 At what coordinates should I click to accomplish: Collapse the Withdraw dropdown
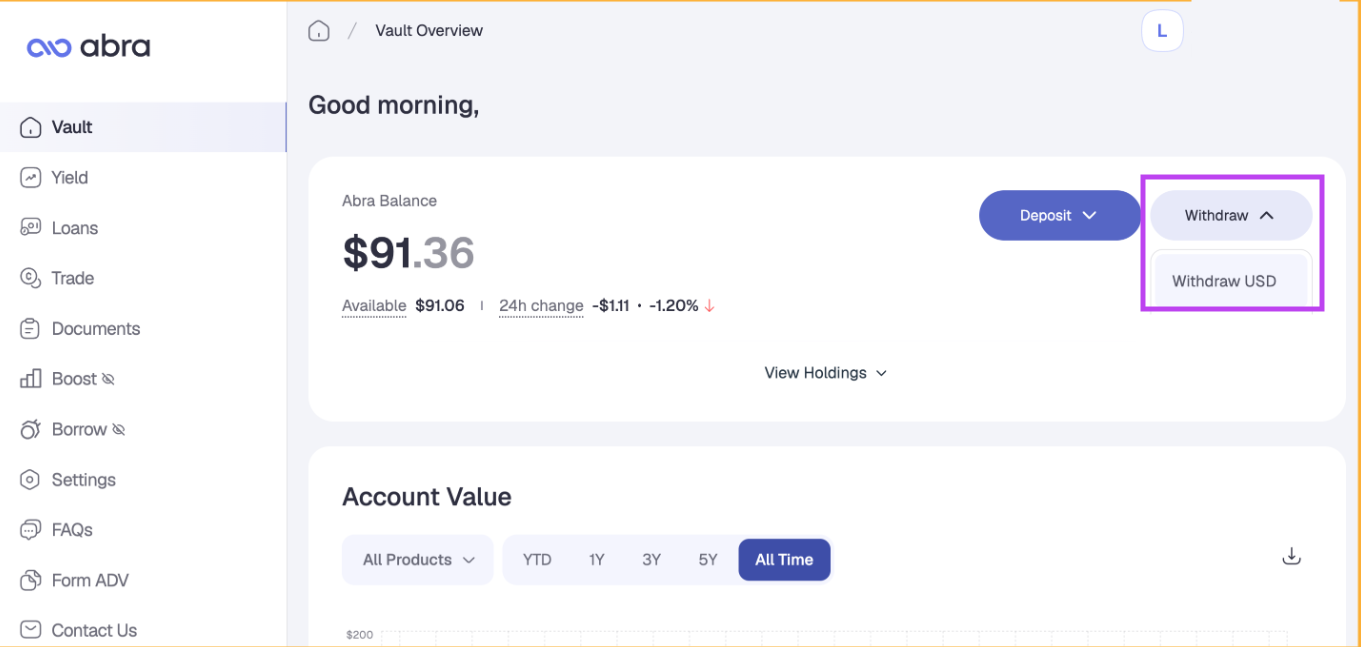[x=1231, y=215]
